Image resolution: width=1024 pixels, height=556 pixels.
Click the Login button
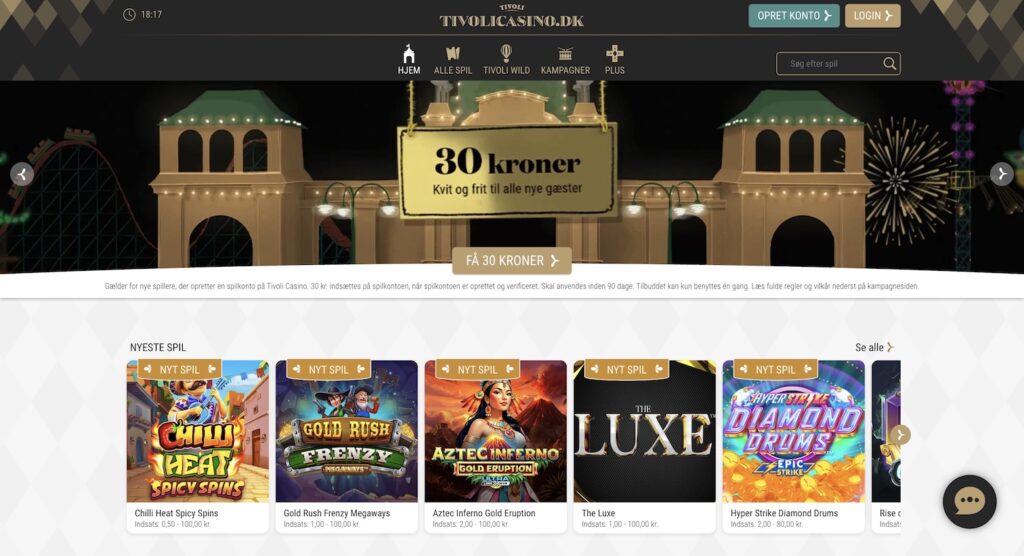click(x=872, y=16)
